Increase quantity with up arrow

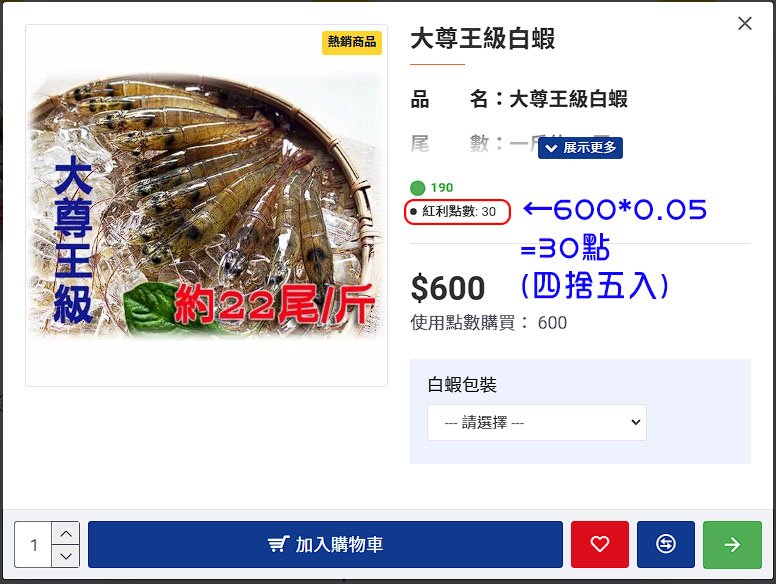[66, 534]
